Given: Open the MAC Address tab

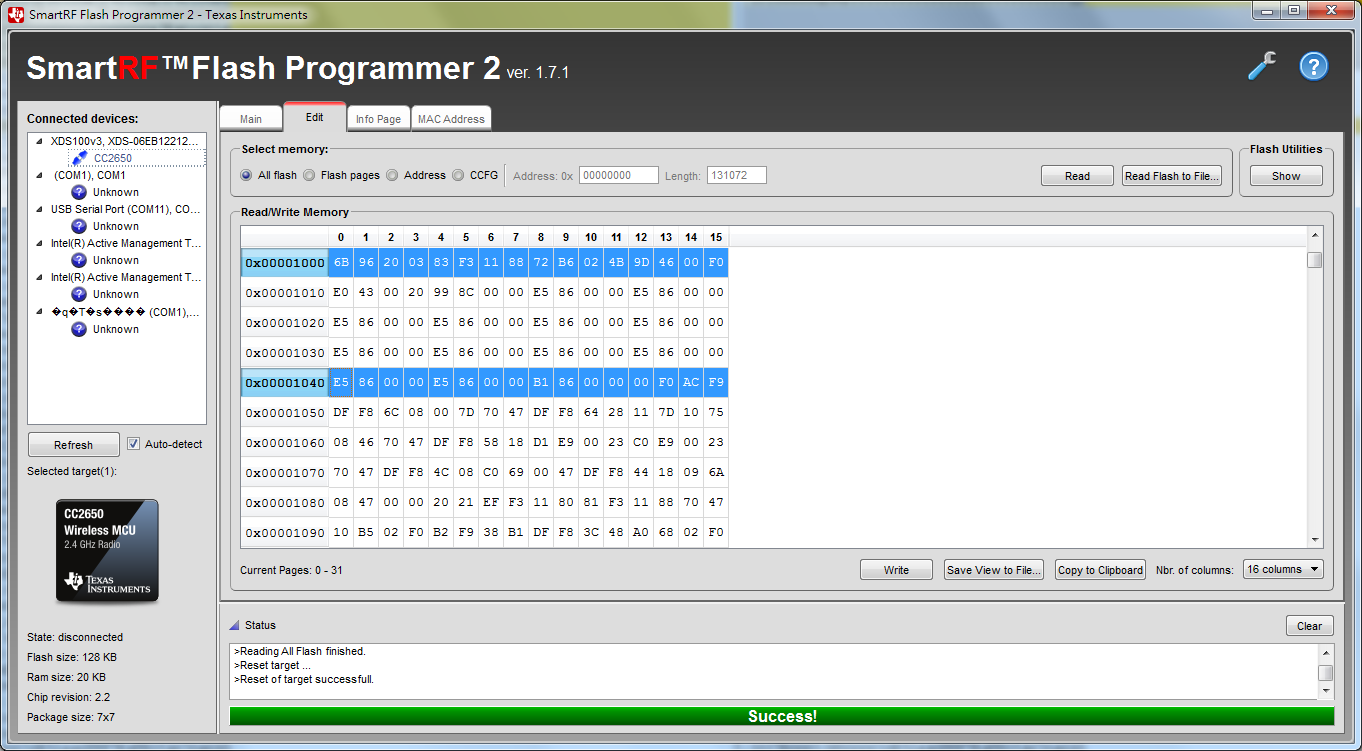Looking at the screenshot, I should point(451,118).
